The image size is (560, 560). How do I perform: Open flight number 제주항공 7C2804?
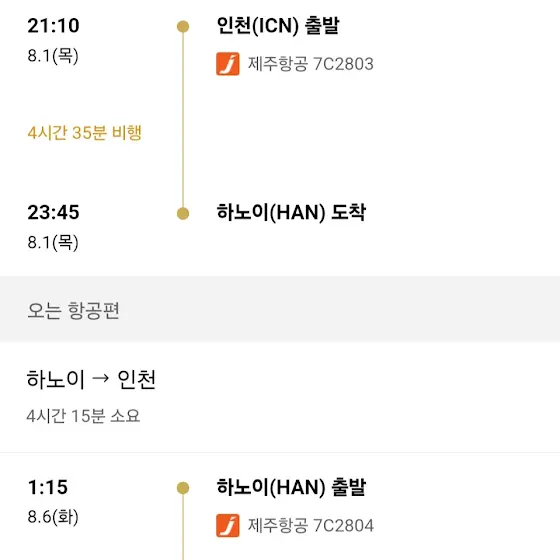310,525
